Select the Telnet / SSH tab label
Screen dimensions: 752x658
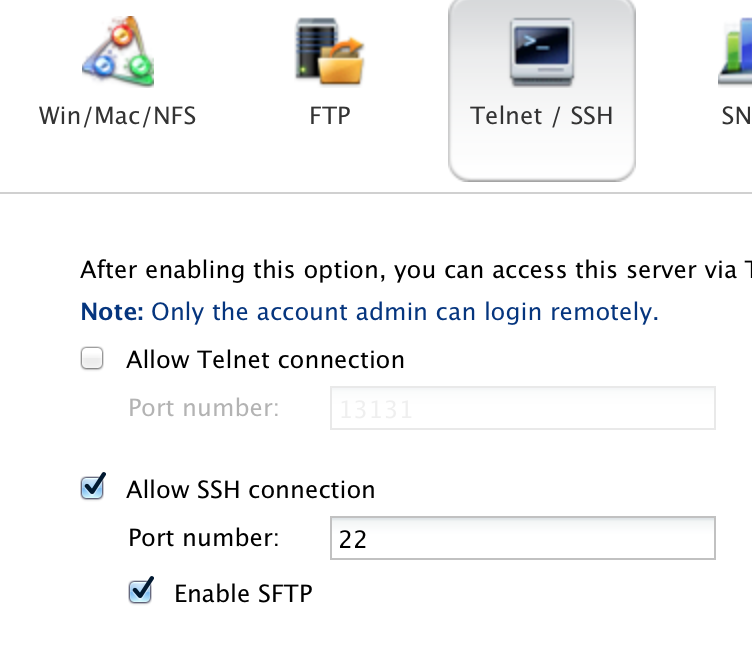click(542, 116)
